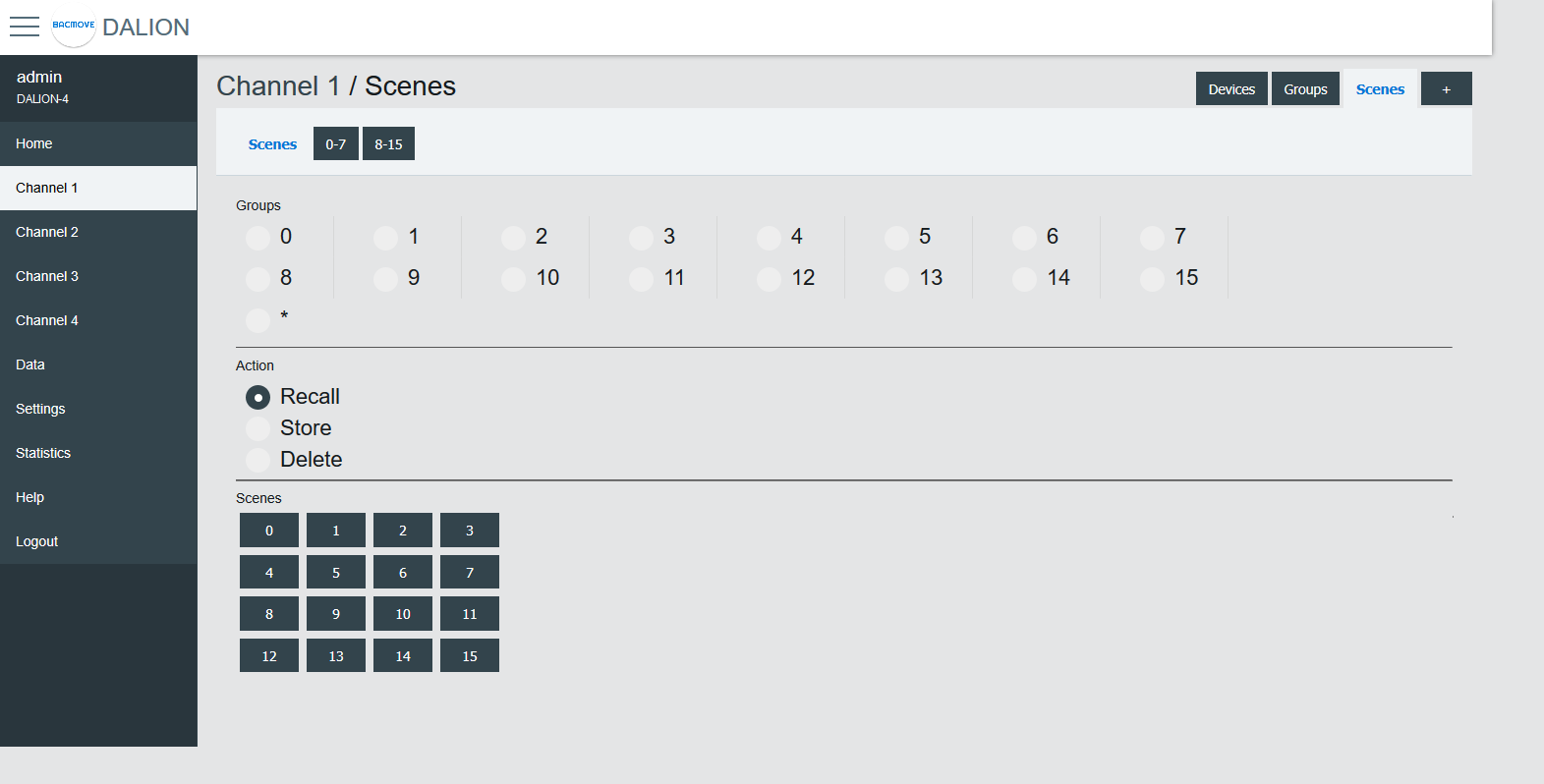
Task: Open Settings from the sidebar
Action: 40,409
